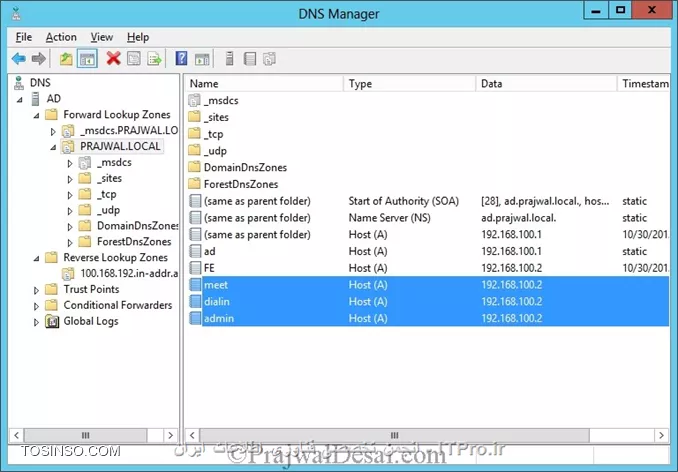Select the dialin host record
The width and height of the screenshot is (678, 472).
tap(428, 302)
